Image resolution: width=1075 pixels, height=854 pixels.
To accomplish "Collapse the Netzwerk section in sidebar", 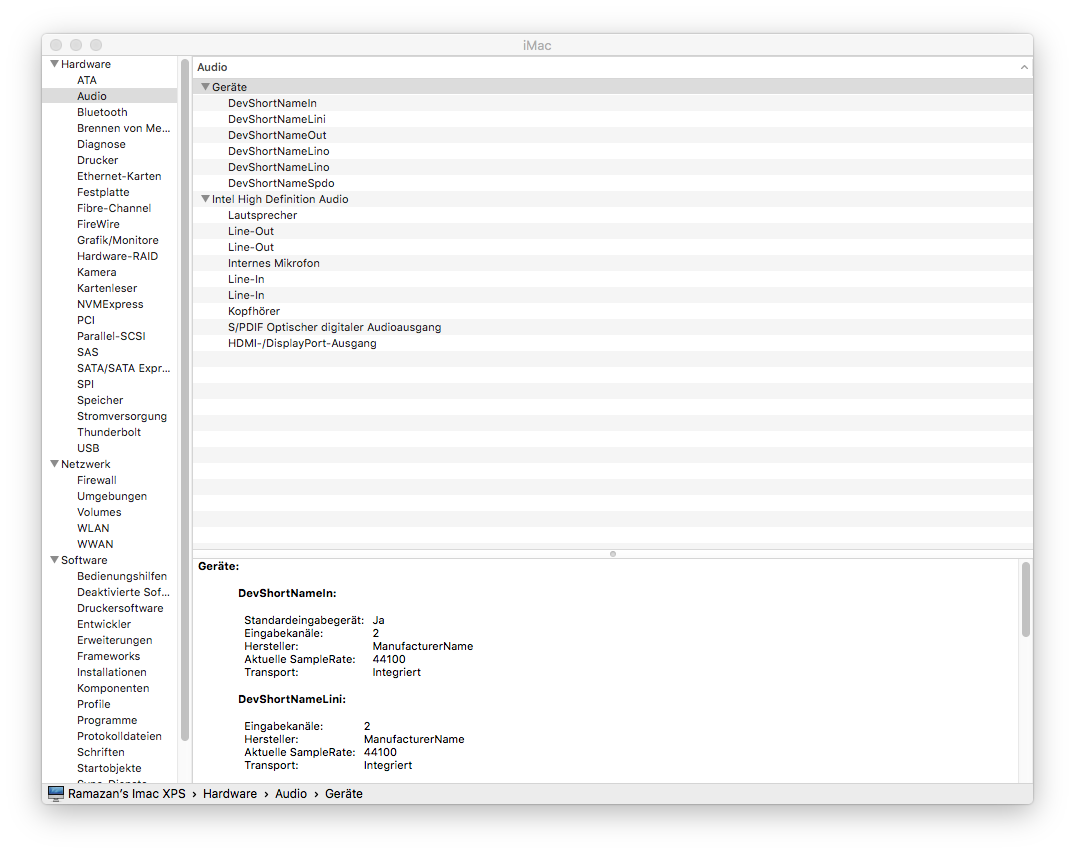I will (x=54, y=464).
